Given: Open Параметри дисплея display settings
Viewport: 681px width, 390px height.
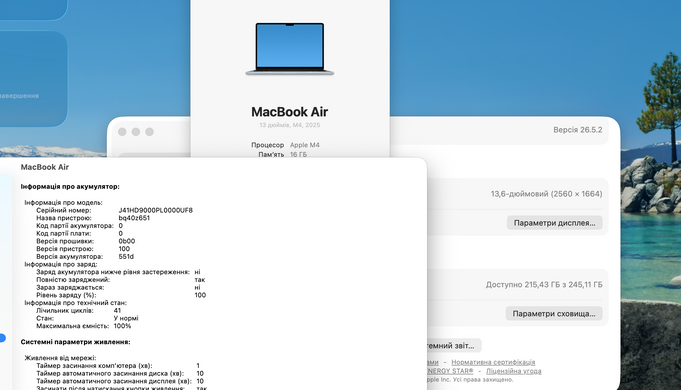Looking at the screenshot, I should click(x=554, y=223).
